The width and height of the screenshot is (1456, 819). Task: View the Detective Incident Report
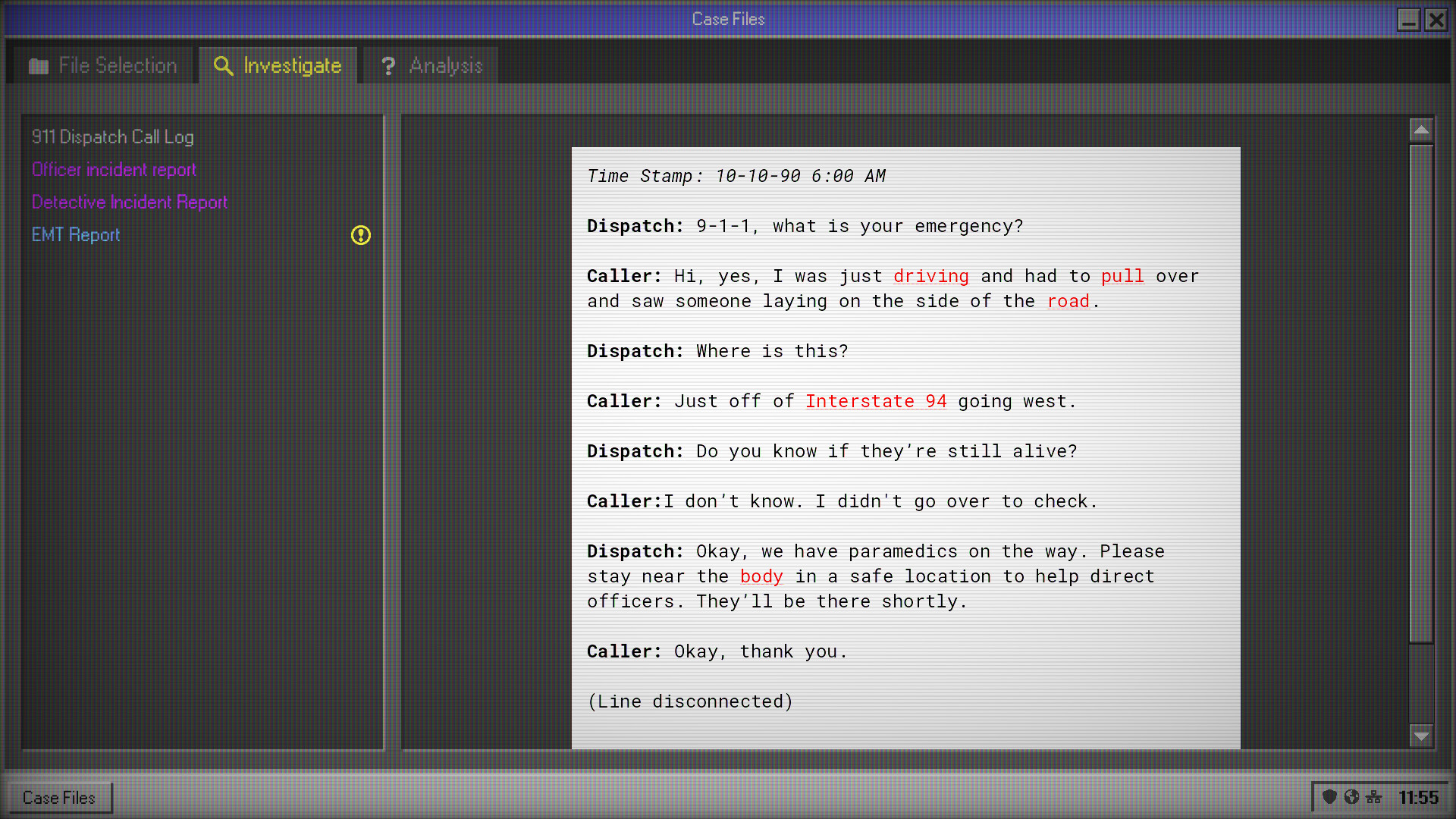pos(129,202)
